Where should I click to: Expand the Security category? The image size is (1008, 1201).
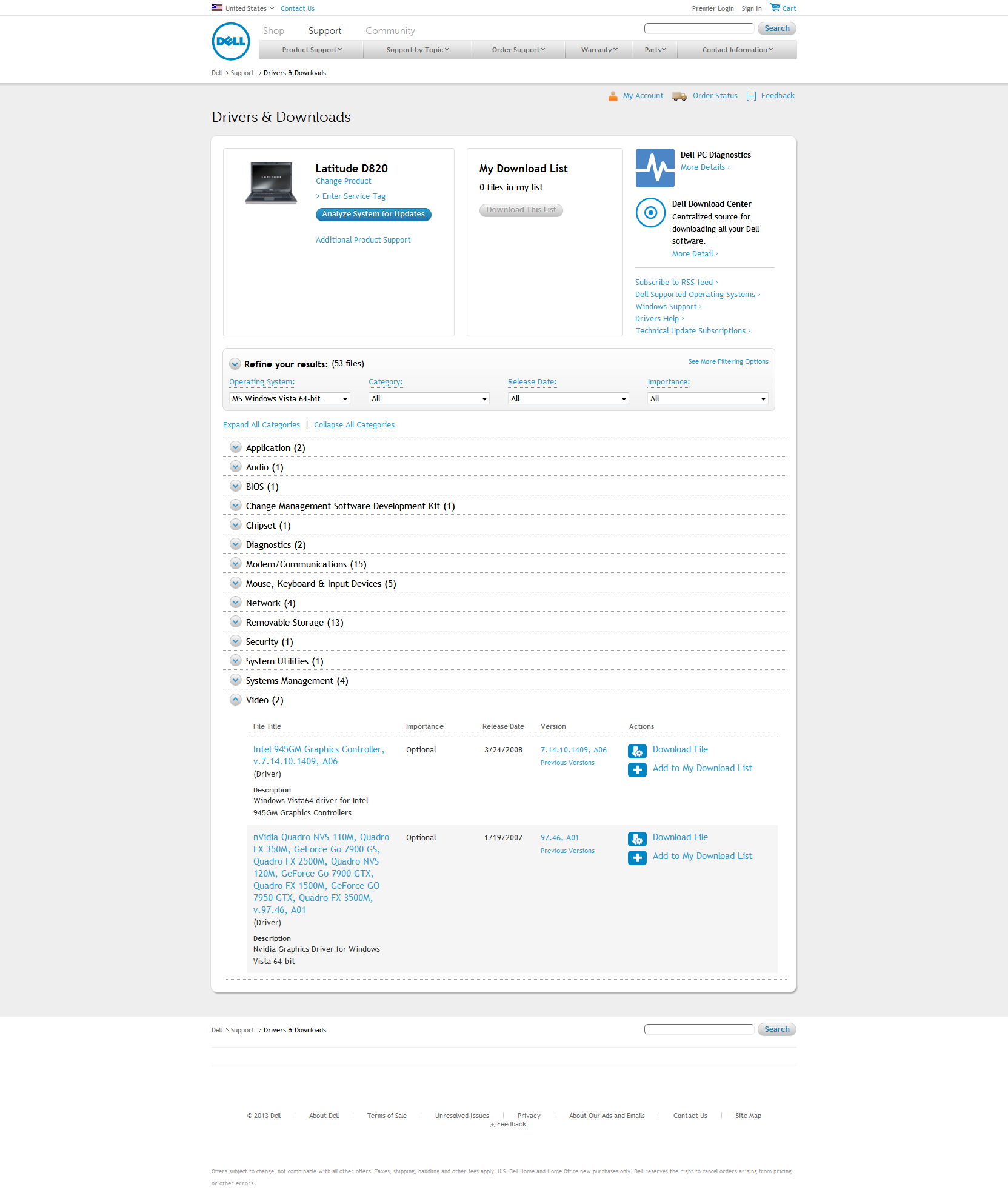coord(236,641)
